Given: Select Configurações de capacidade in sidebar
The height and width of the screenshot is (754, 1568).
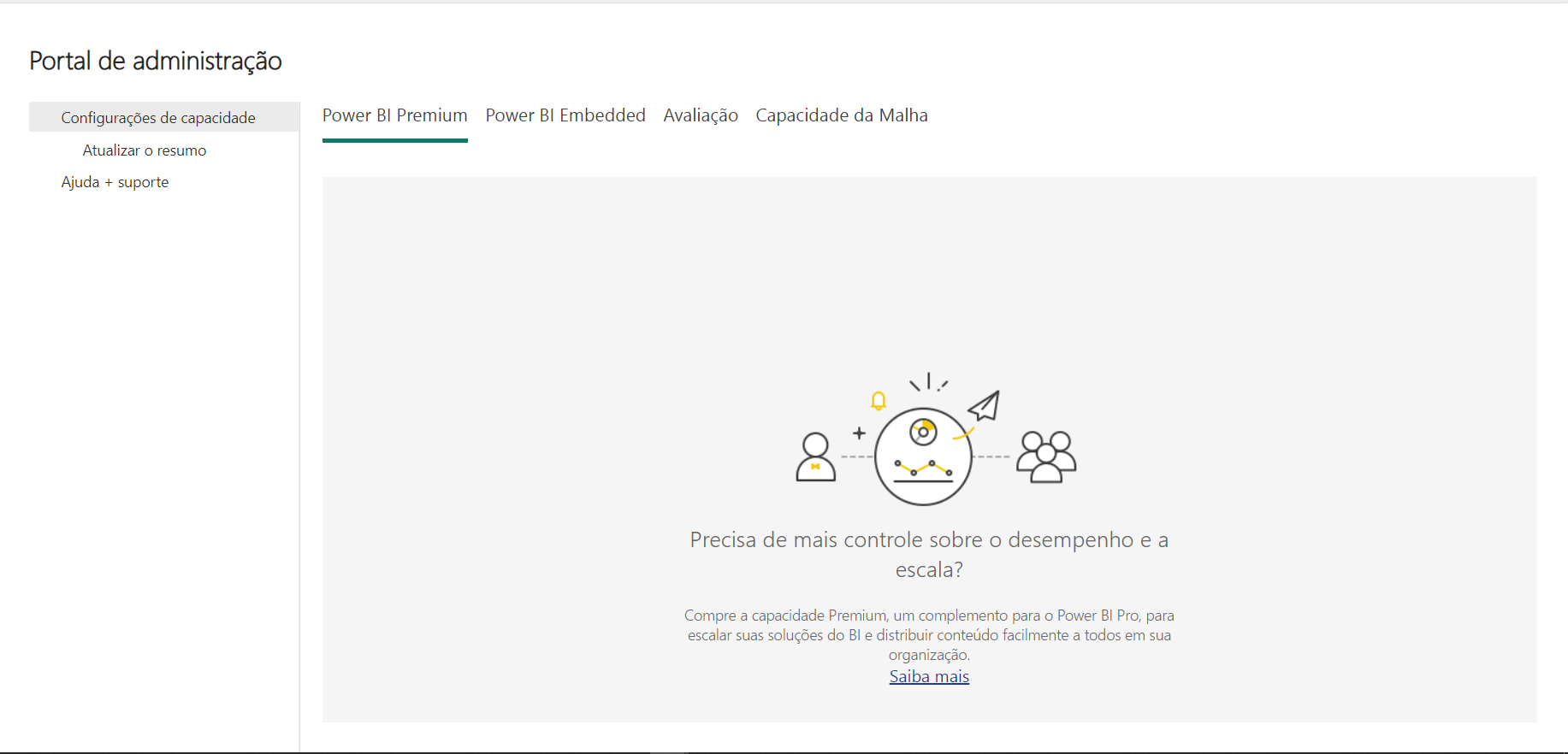Looking at the screenshot, I should 164,117.
